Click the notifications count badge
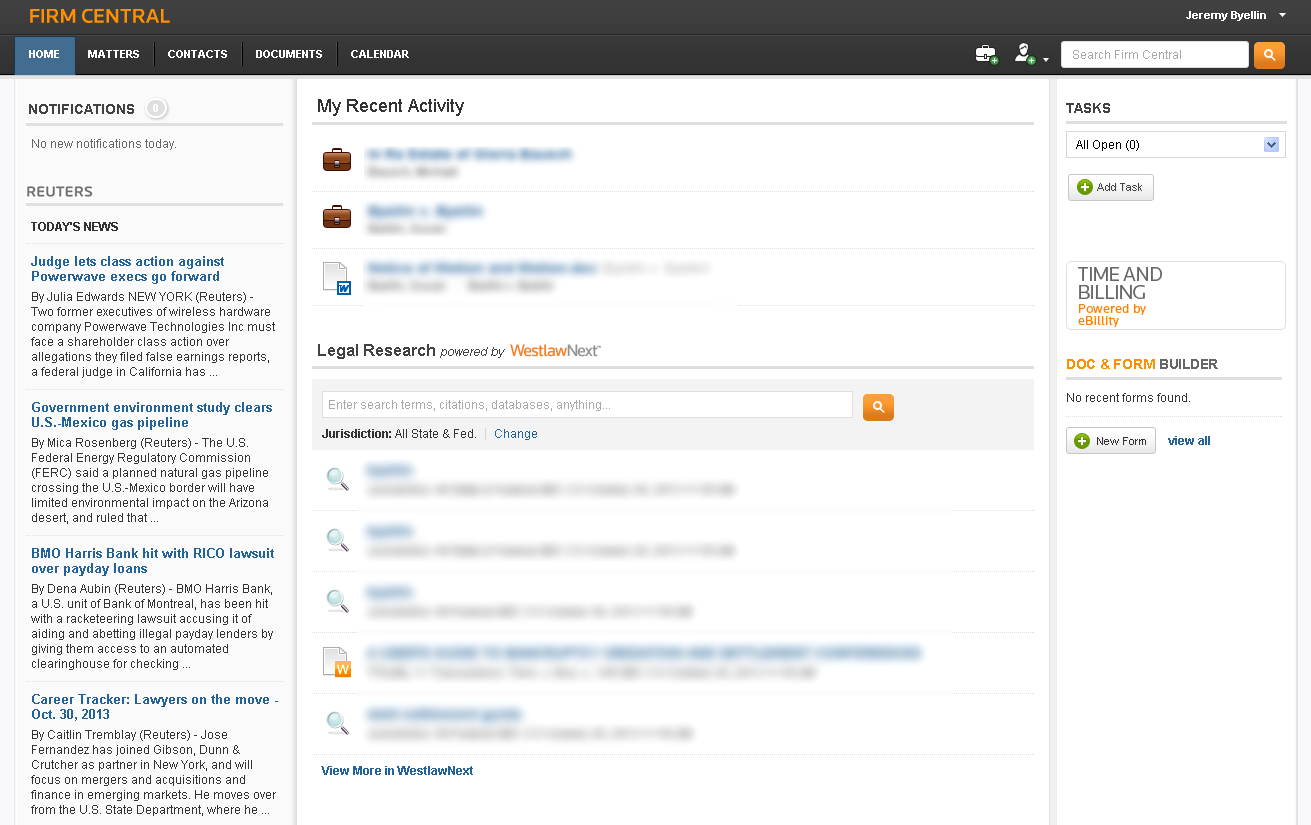This screenshot has height=825, width=1311. coord(156,109)
